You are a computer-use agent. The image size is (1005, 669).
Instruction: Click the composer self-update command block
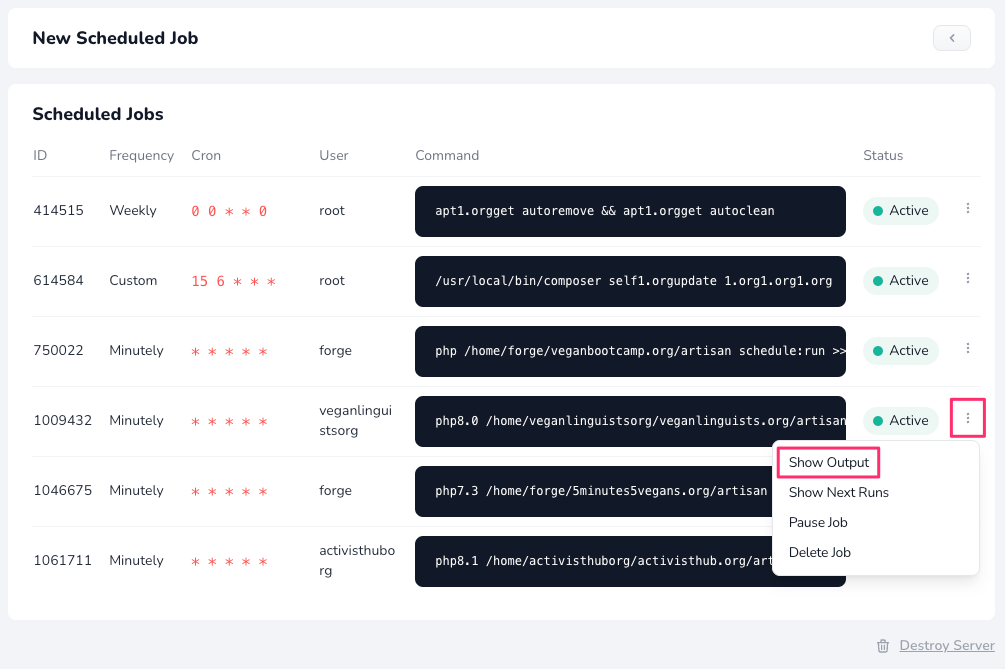629,281
